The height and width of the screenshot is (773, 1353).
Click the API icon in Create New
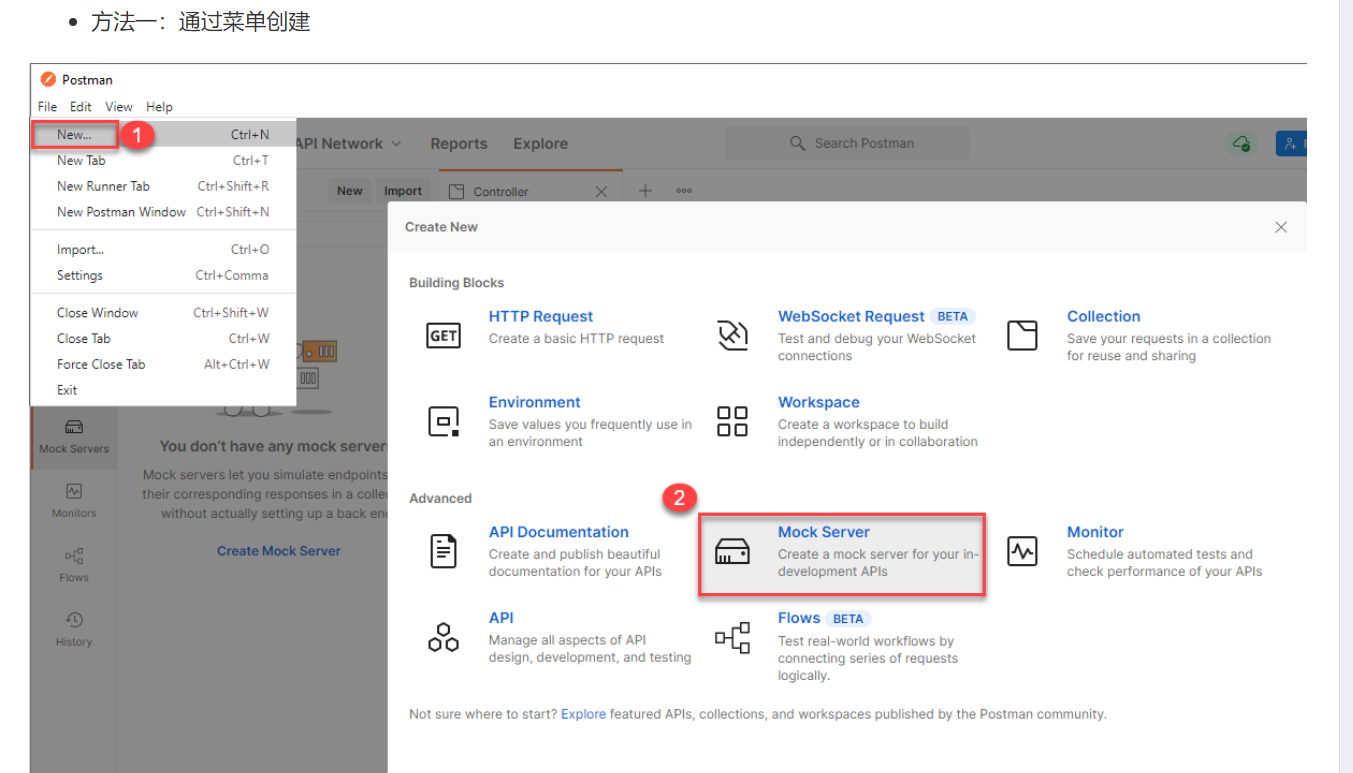coord(443,637)
